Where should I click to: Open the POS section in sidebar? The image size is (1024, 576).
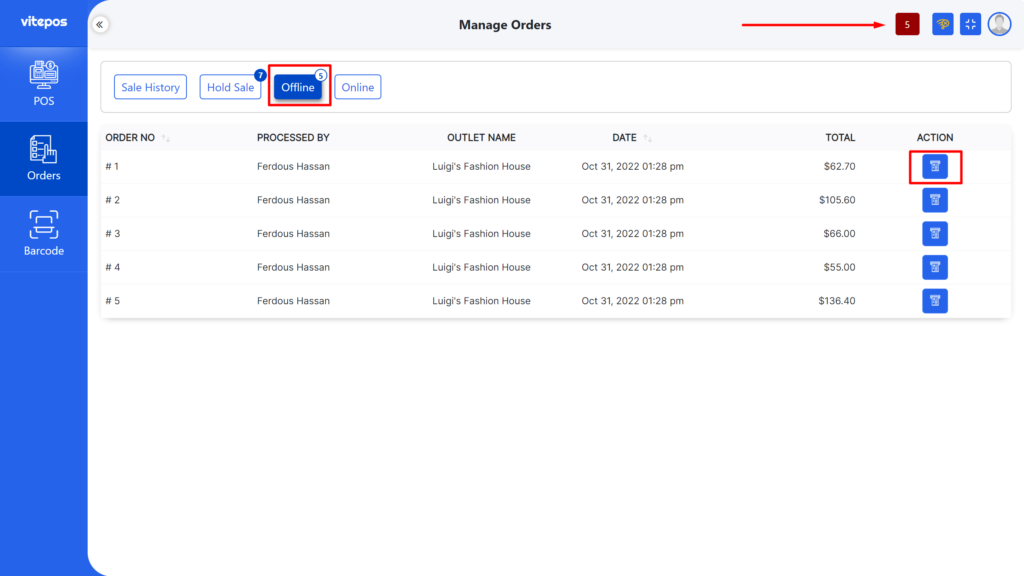click(x=44, y=84)
